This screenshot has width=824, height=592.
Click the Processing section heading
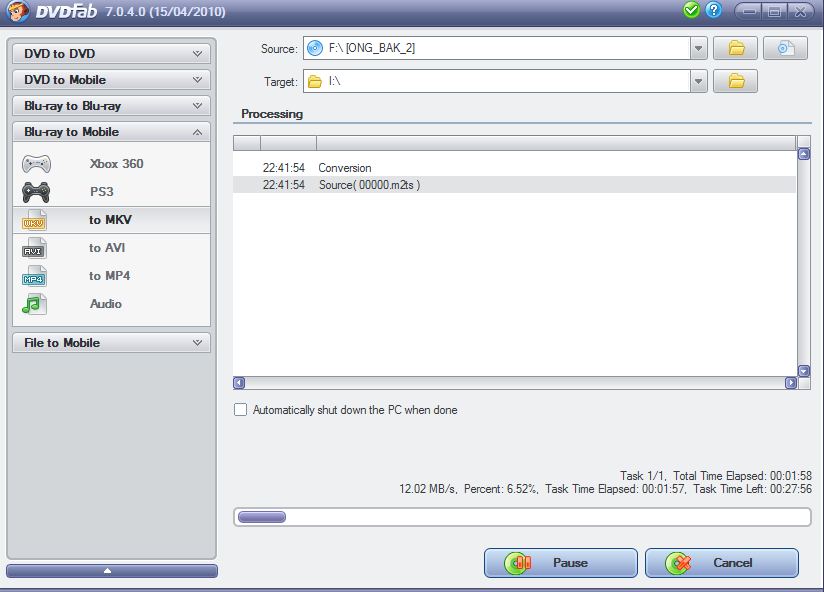point(272,114)
